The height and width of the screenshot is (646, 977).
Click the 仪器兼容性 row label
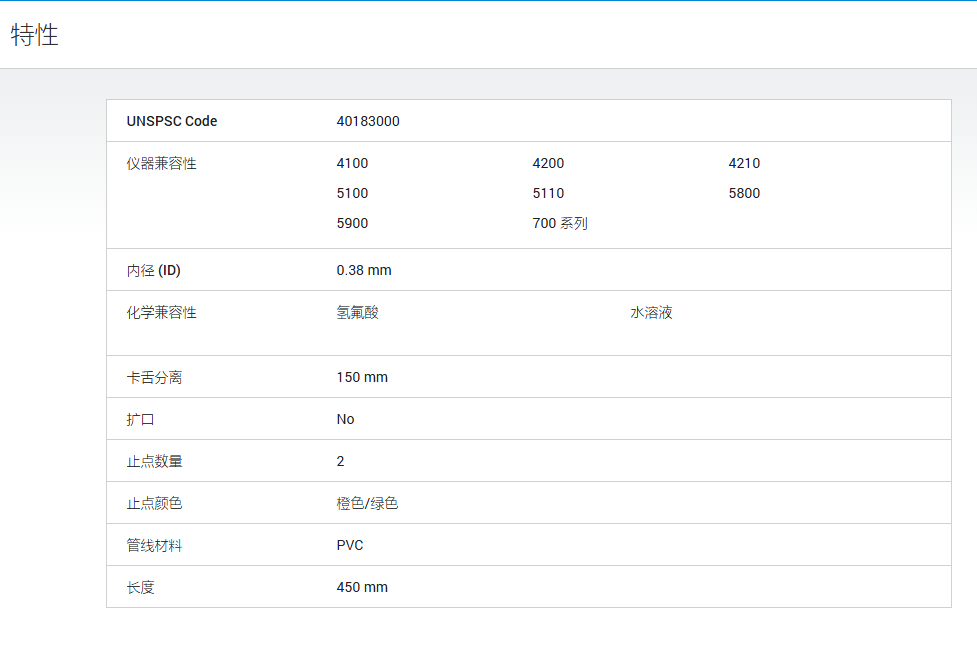click(x=161, y=163)
